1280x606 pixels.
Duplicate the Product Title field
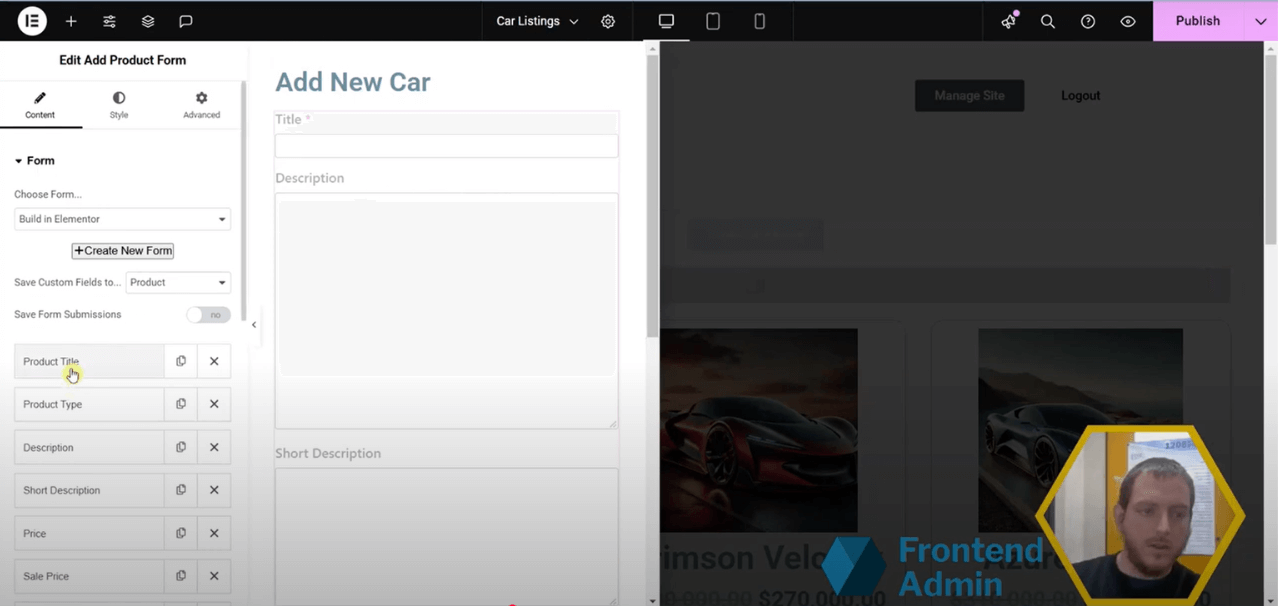click(181, 361)
